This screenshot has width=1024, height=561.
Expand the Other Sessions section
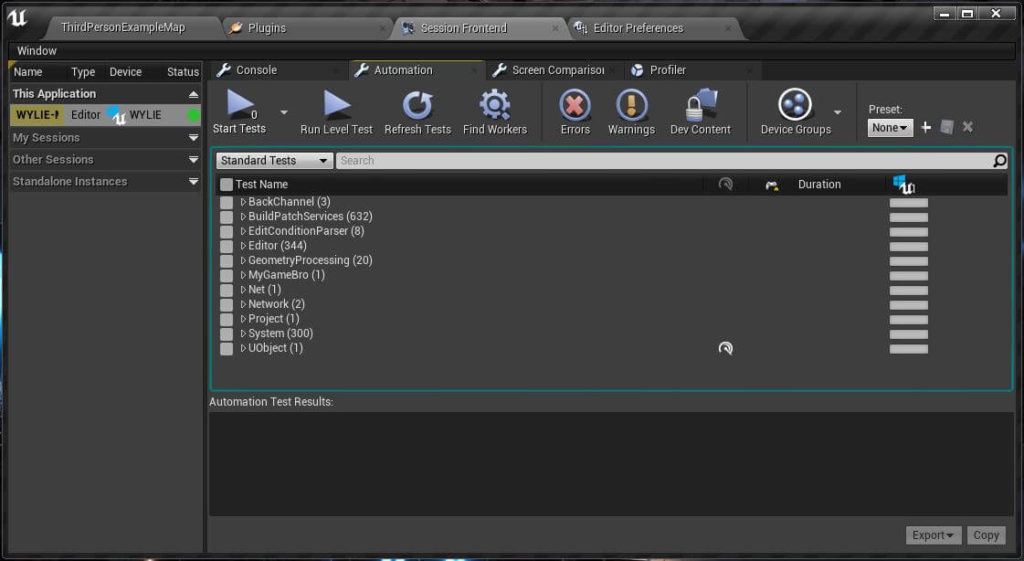(193, 159)
